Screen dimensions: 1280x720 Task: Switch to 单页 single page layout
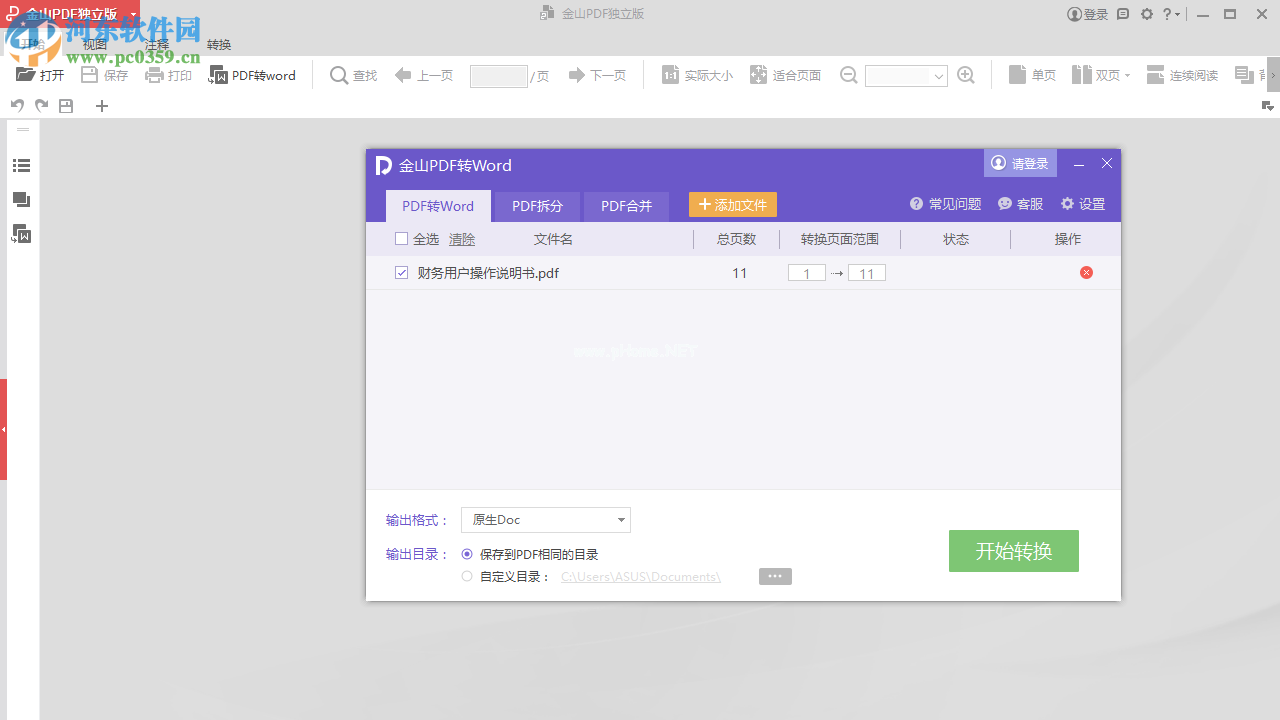pyautogui.click(x=1032, y=75)
